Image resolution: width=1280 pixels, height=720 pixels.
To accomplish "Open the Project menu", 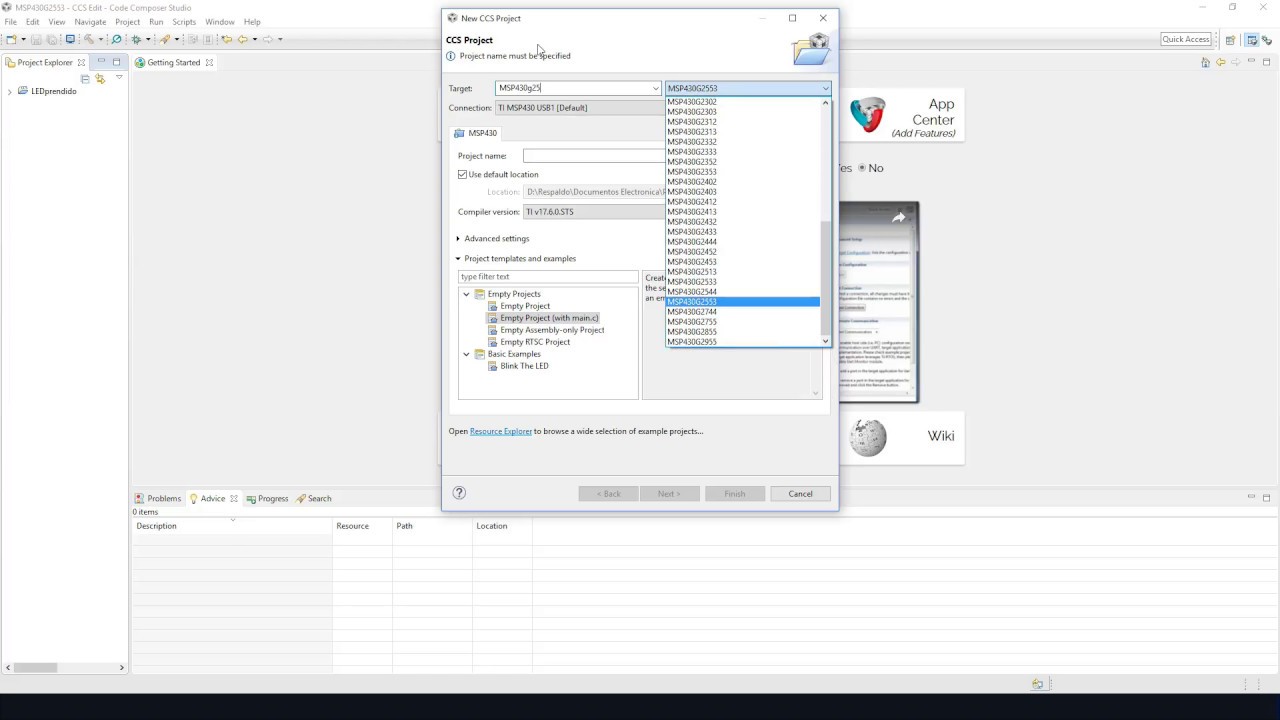I will pyautogui.click(x=127, y=22).
